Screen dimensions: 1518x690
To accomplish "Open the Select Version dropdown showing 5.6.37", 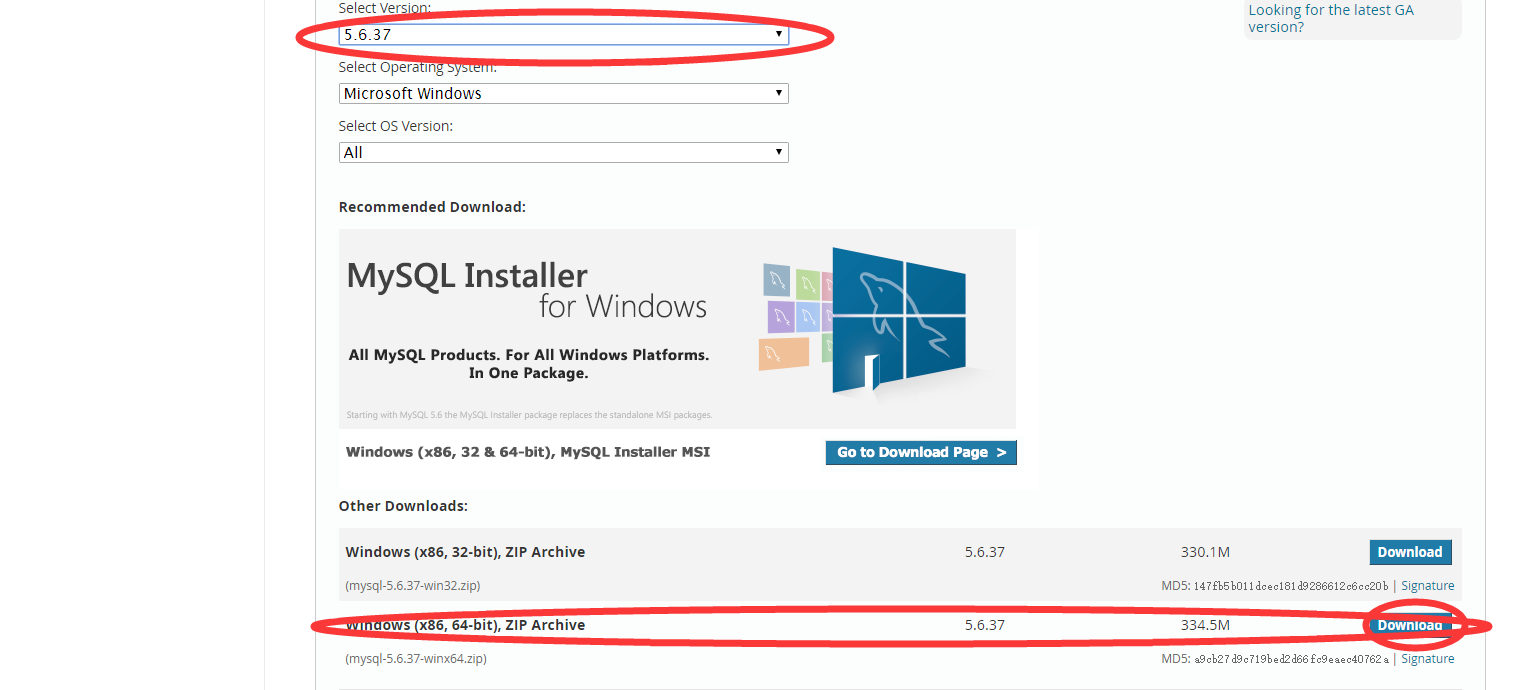I will coord(563,34).
